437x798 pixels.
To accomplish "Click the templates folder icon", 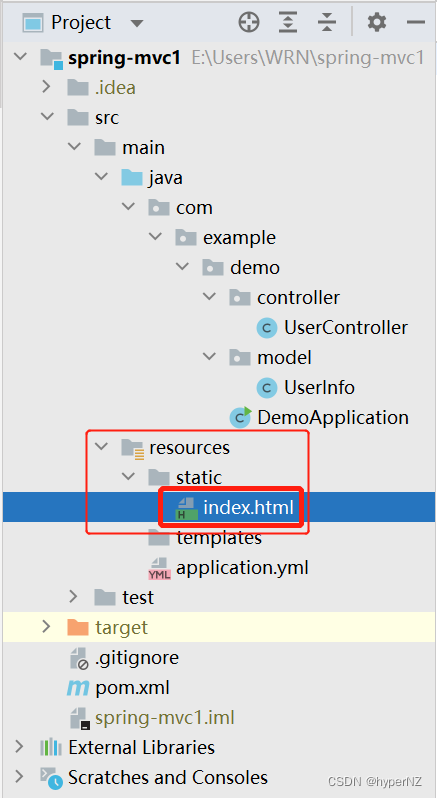I will [x=159, y=538].
